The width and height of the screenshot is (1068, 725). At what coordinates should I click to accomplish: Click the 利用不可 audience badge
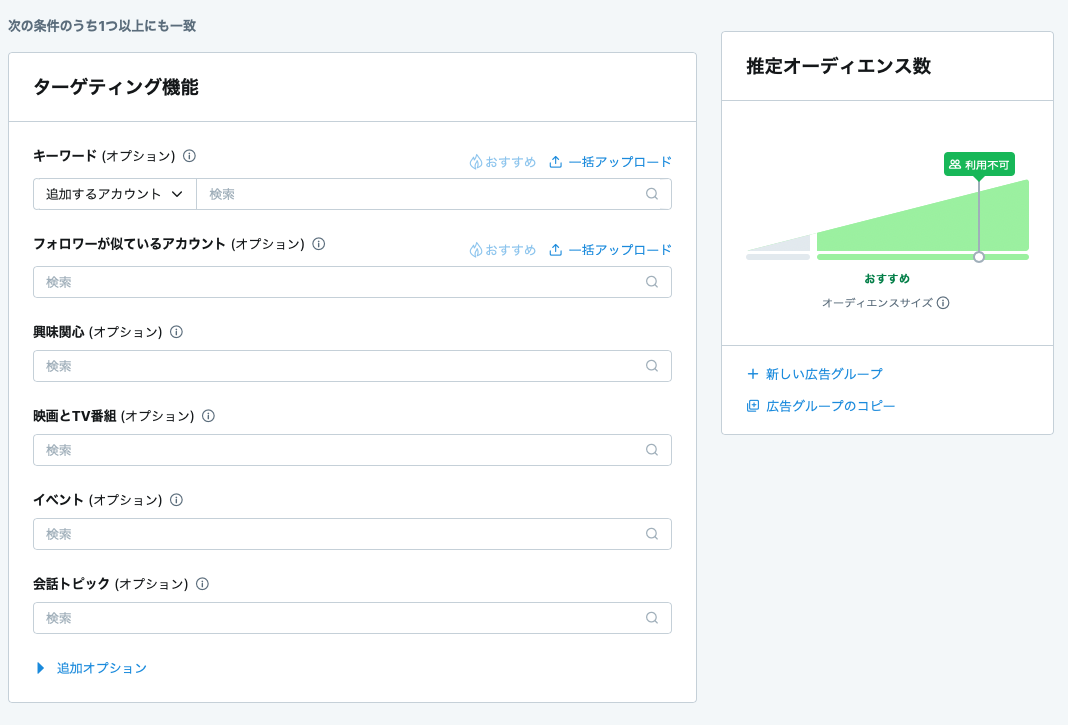click(979, 164)
